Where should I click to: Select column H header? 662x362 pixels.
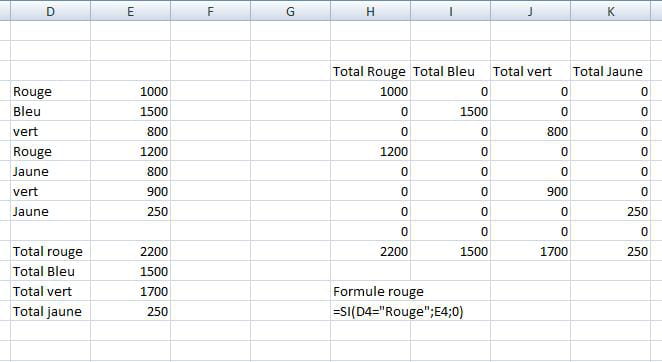(x=370, y=11)
